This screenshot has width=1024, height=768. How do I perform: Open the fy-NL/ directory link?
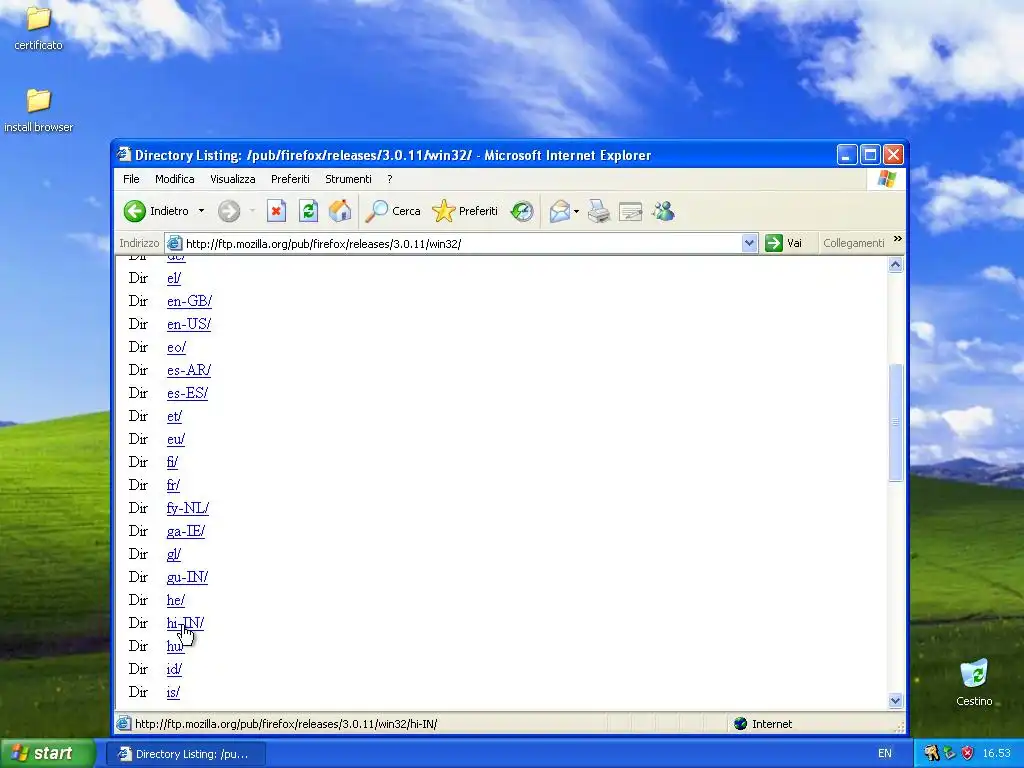188,508
